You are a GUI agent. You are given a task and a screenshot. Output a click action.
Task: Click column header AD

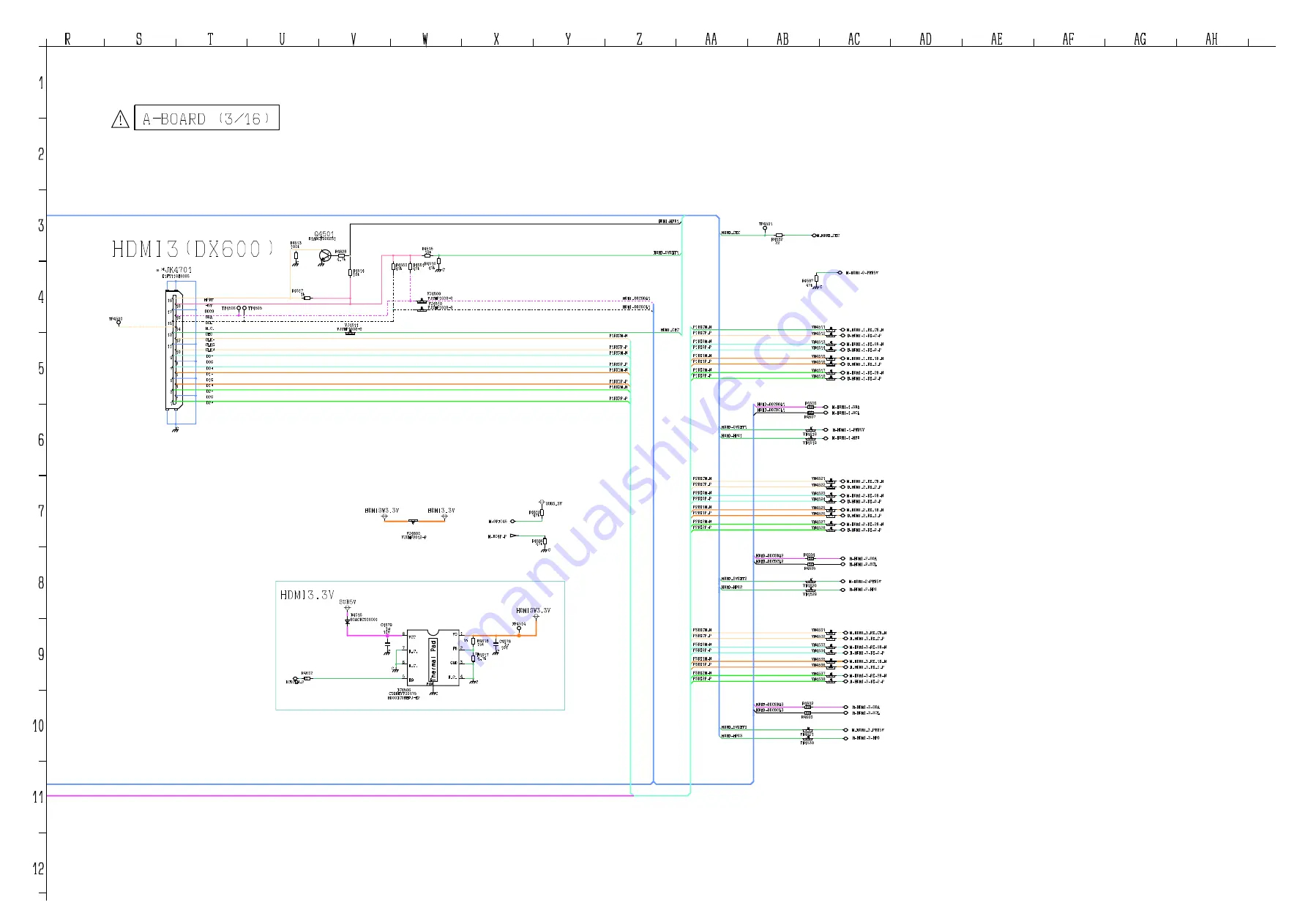click(x=926, y=39)
